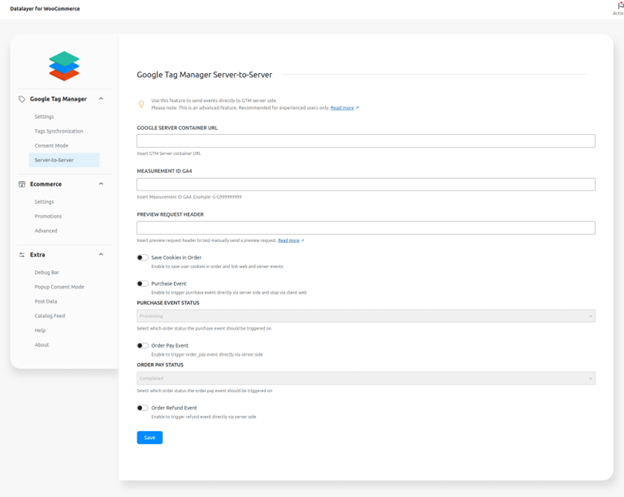The width and height of the screenshot is (624, 497).
Task: Follow Read more link under preview header
Action: tap(289, 240)
